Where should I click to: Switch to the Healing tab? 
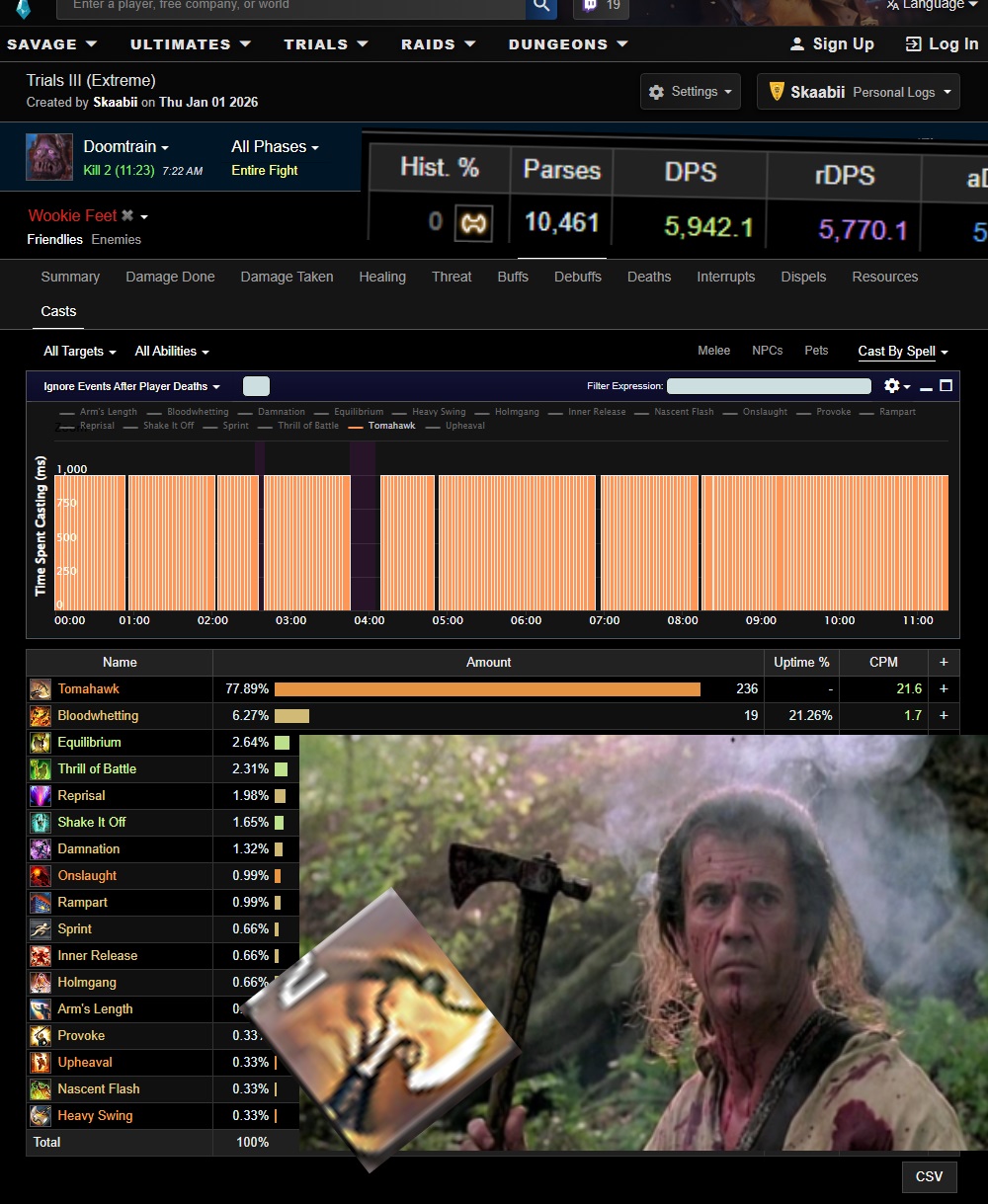[x=382, y=278]
